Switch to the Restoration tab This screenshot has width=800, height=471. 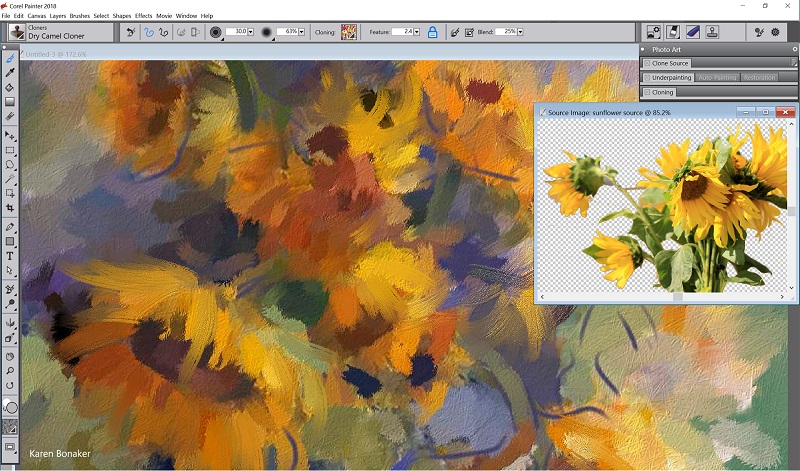pos(760,77)
